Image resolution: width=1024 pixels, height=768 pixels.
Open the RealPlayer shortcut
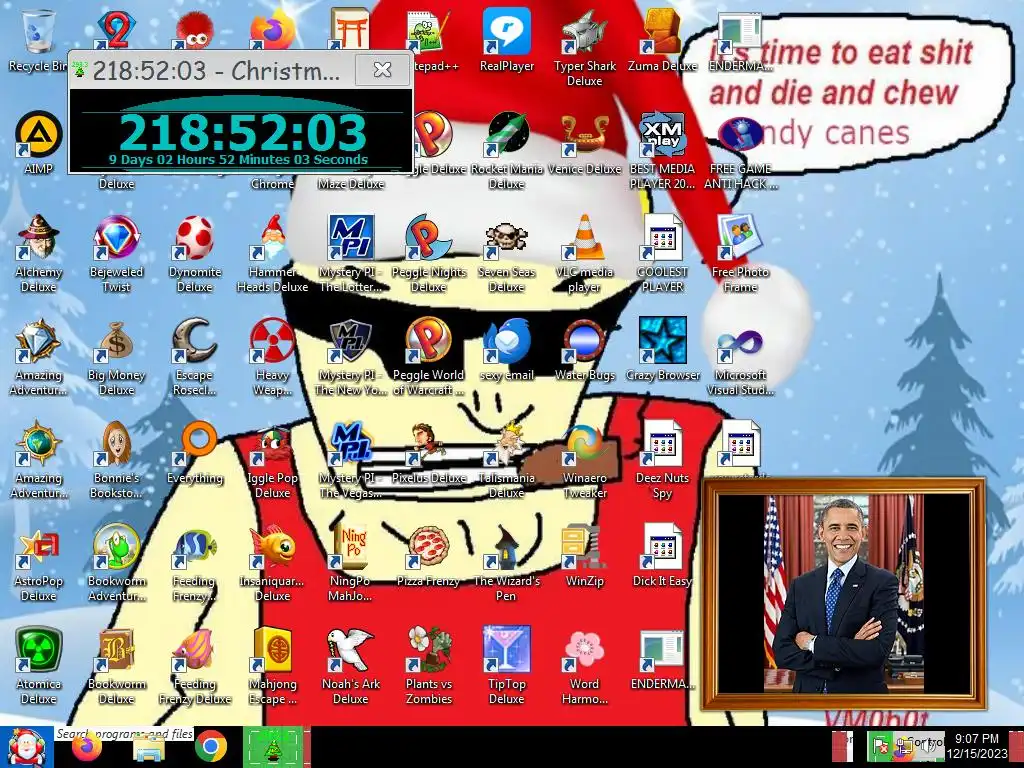point(507,40)
